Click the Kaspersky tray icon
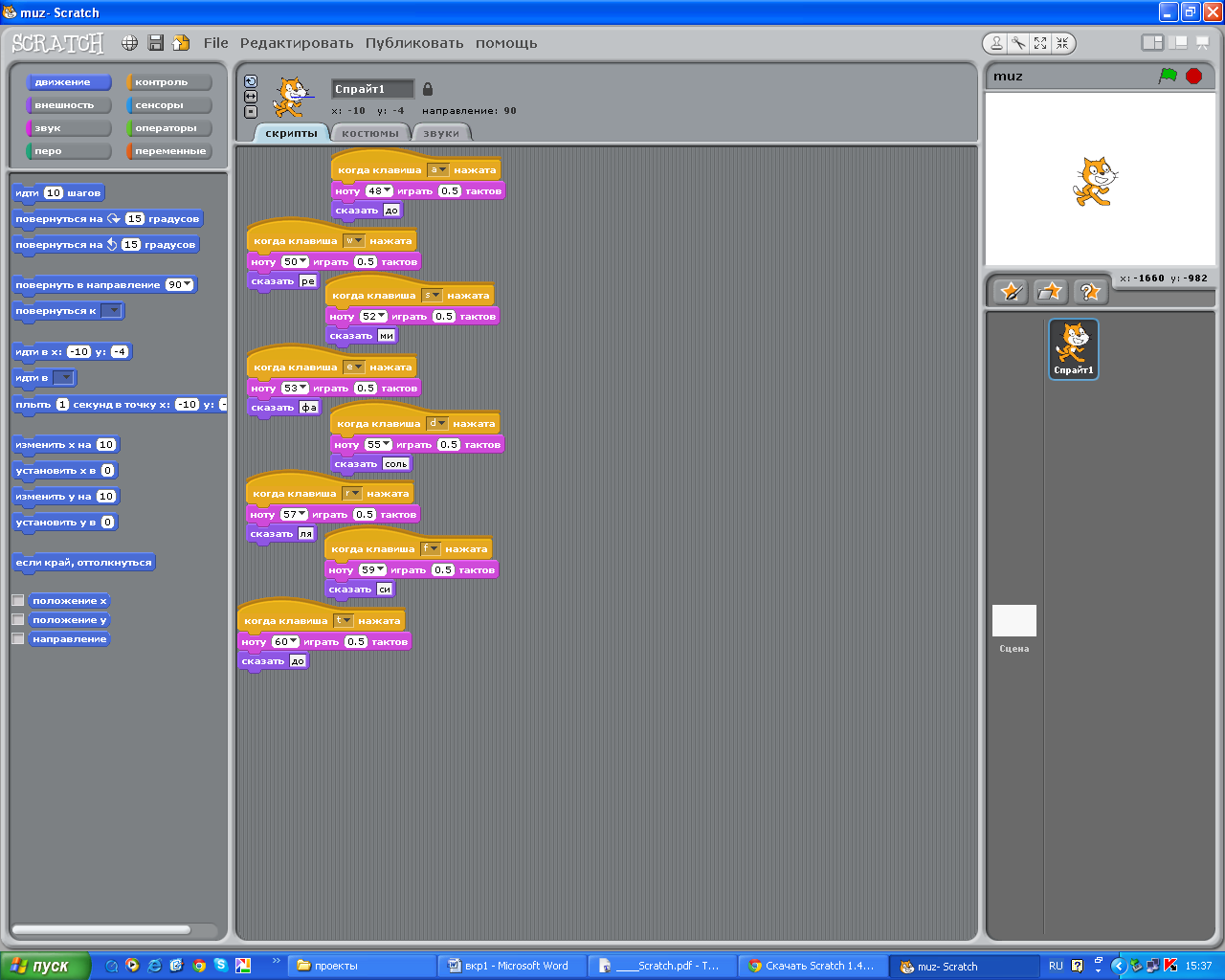Viewport: 1225px width, 980px height. coord(1169,966)
